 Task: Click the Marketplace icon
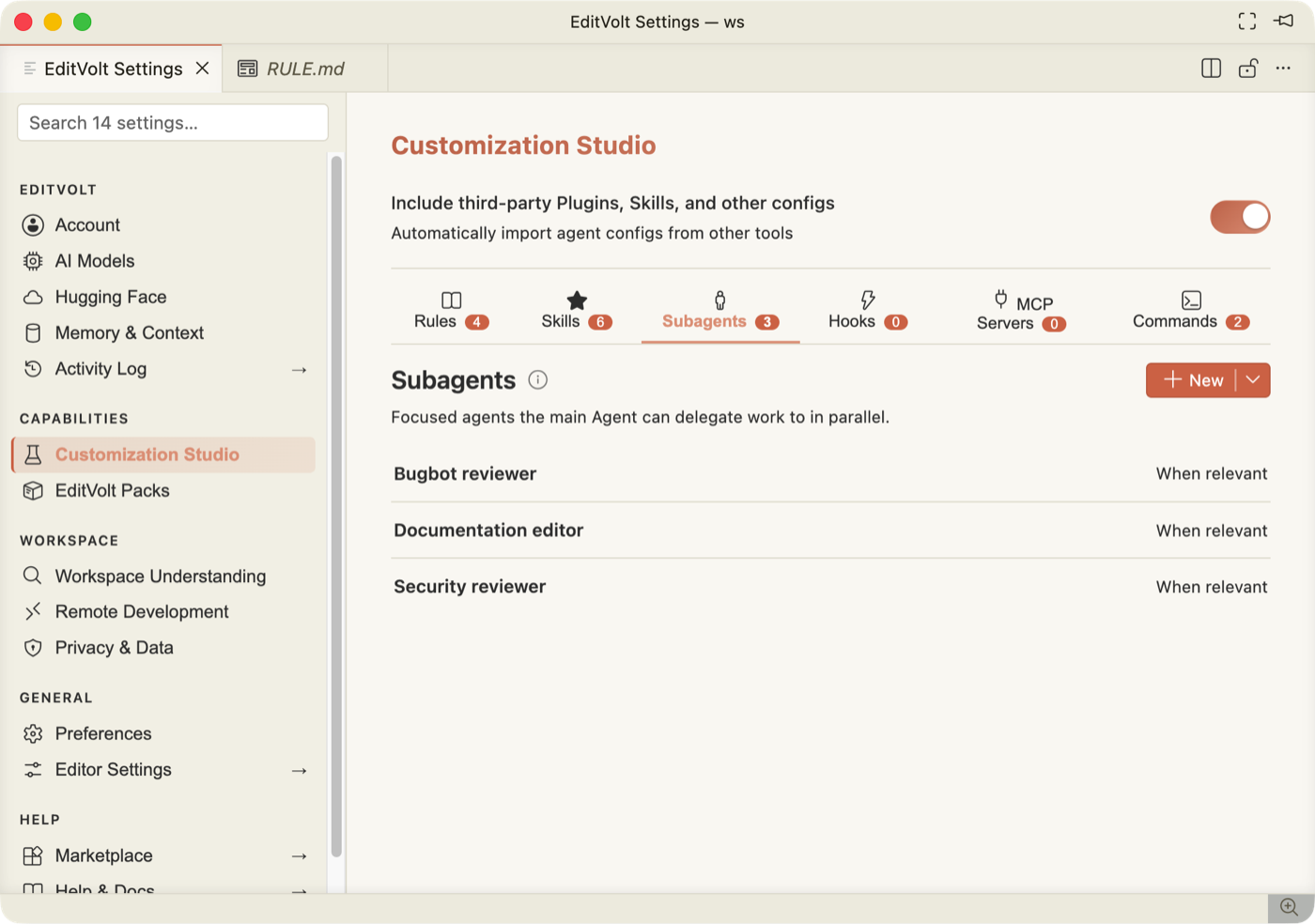pyautogui.click(x=33, y=855)
